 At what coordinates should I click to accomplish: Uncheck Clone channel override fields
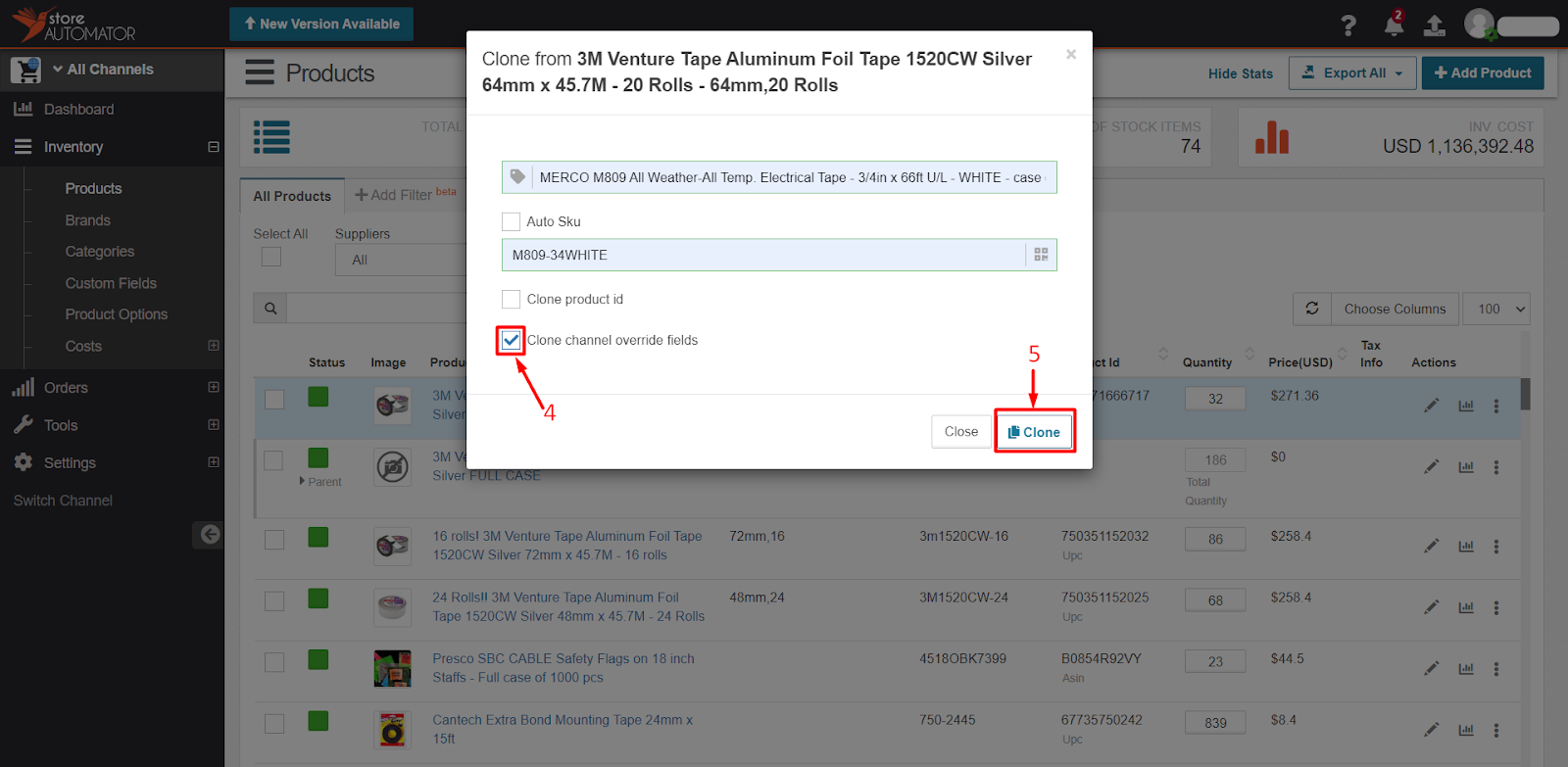point(511,340)
